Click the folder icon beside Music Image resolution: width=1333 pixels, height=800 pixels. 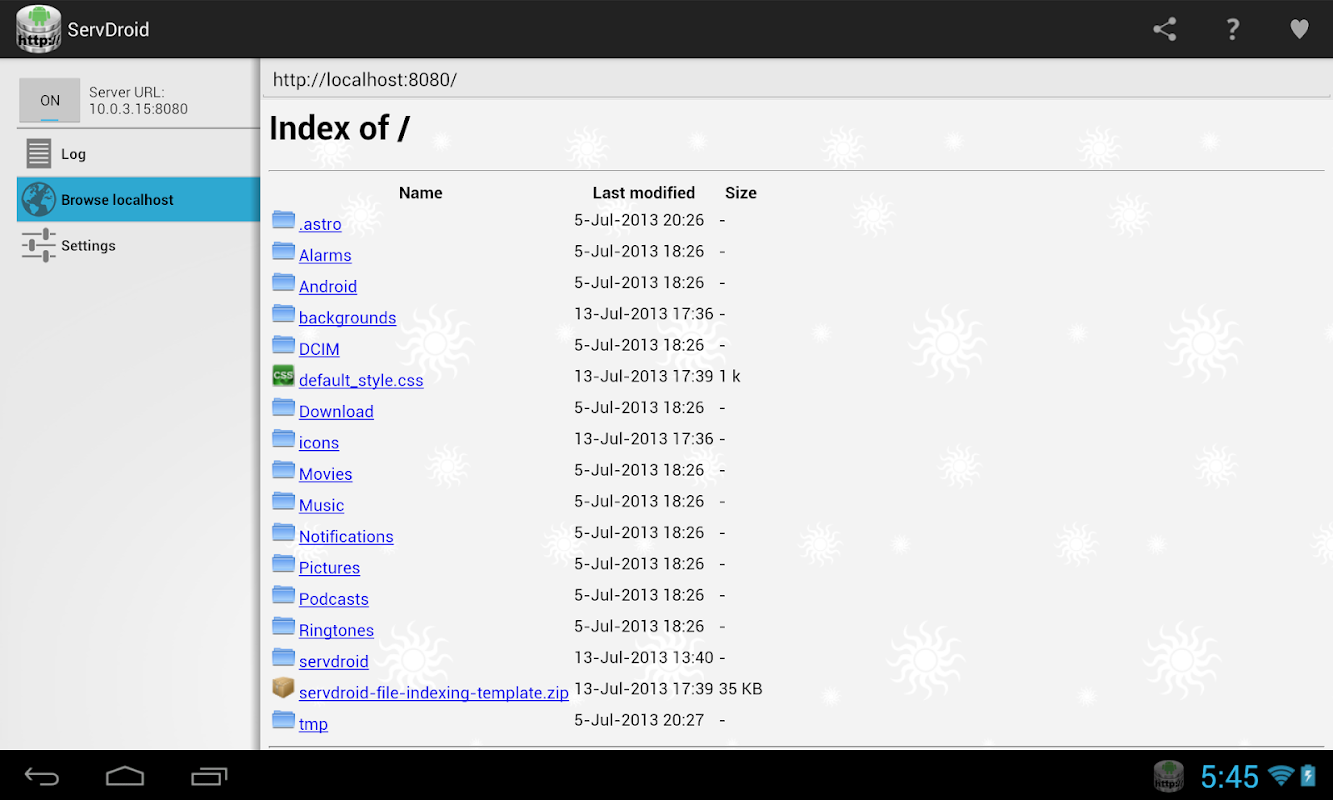pyautogui.click(x=284, y=501)
